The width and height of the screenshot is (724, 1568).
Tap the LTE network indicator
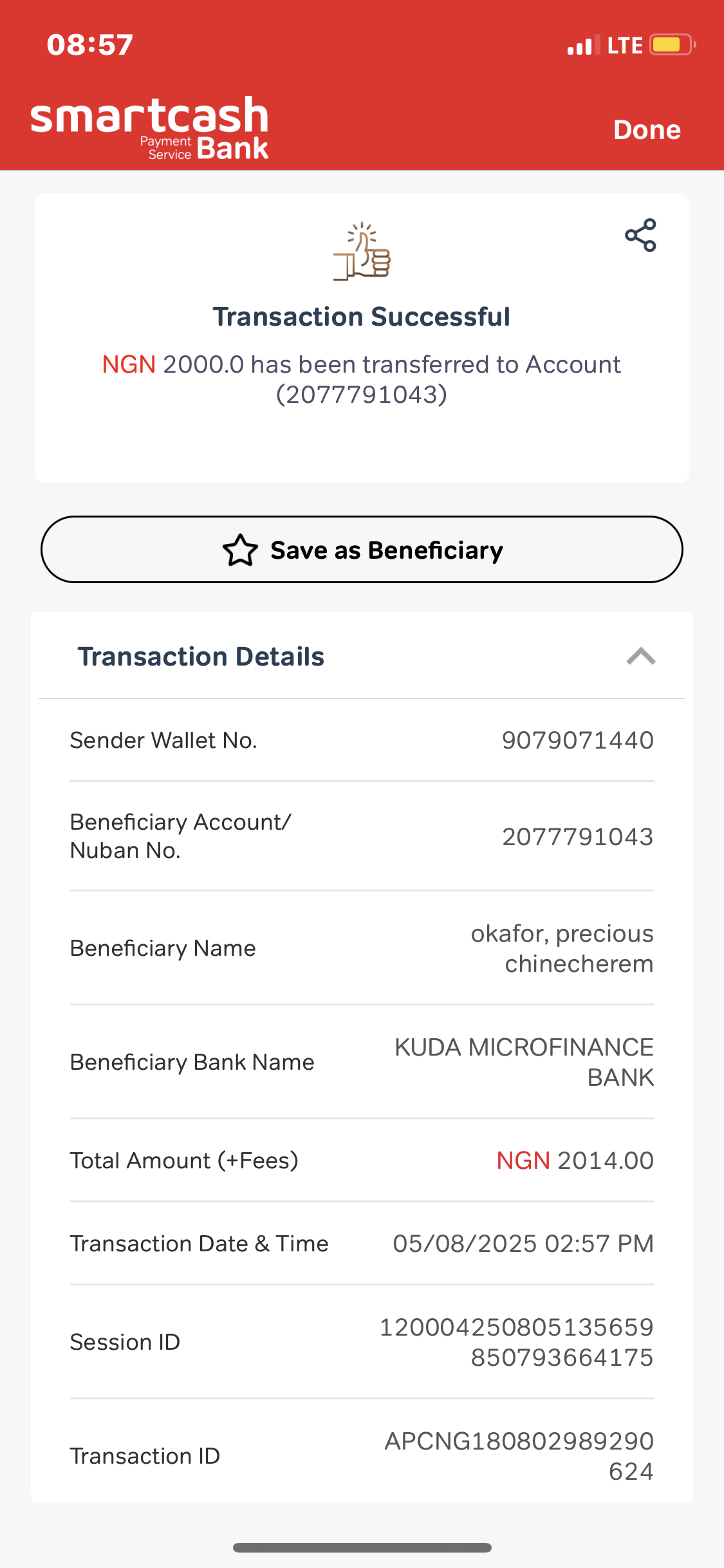pyautogui.click(x=624, y=46)
